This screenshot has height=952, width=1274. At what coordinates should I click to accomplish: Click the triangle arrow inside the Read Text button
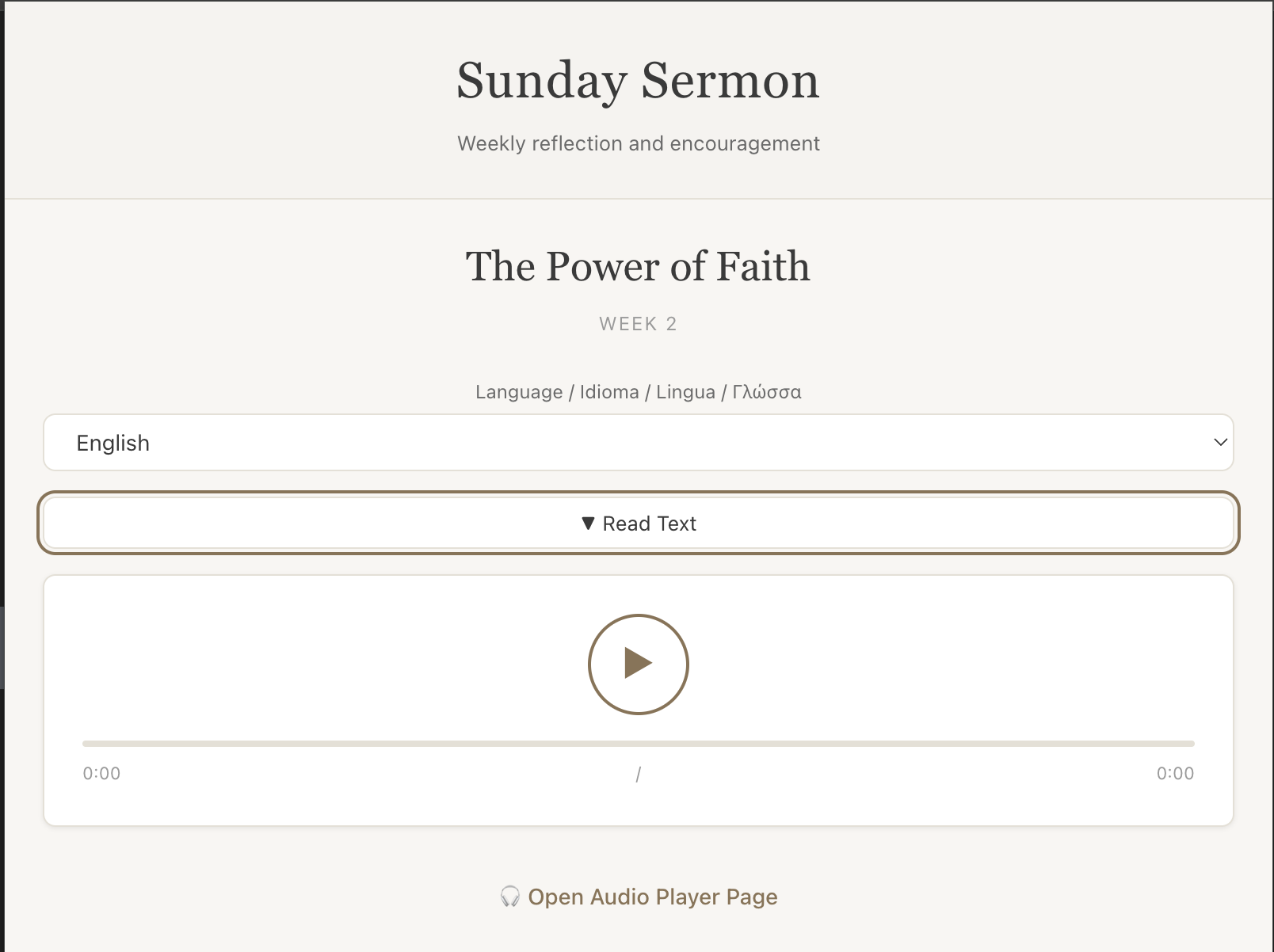pos(589,523)
